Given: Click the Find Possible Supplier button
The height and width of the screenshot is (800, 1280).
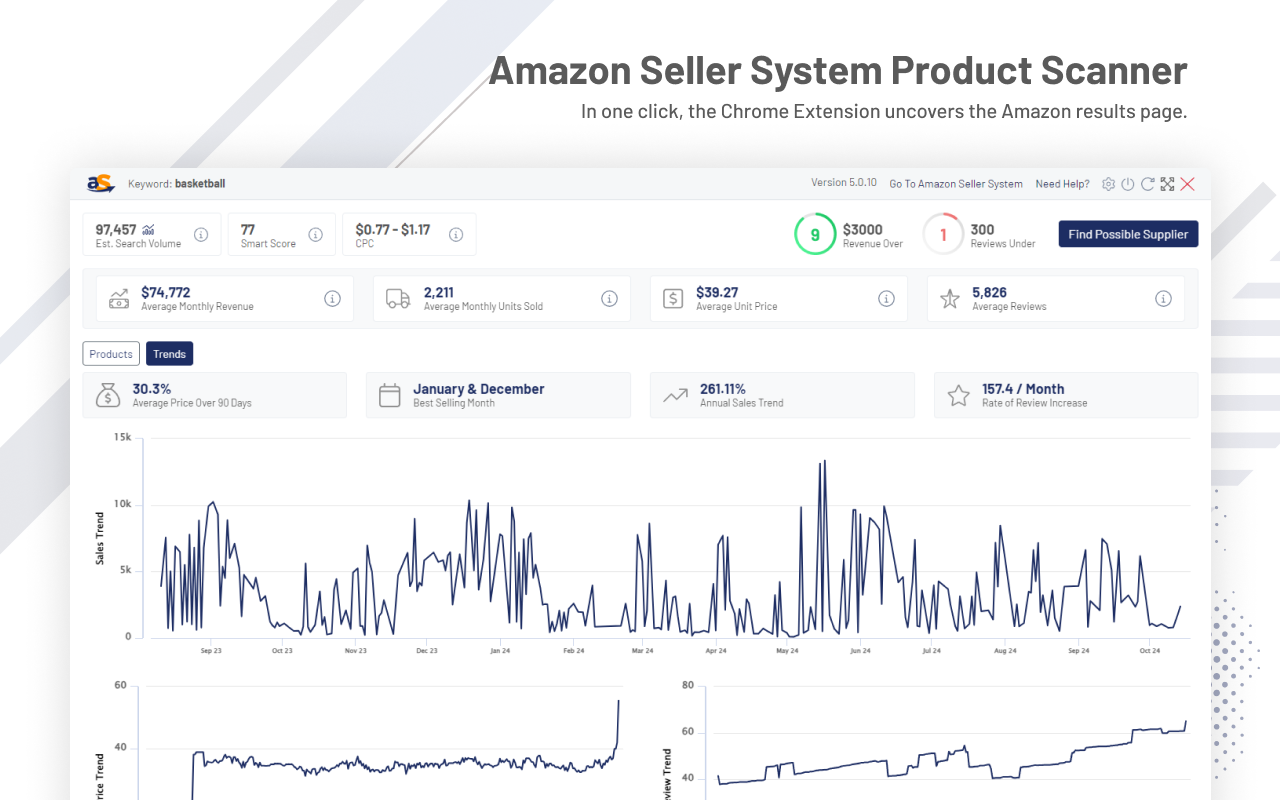Looking at the screenshot, I should tap(1128, 233).
